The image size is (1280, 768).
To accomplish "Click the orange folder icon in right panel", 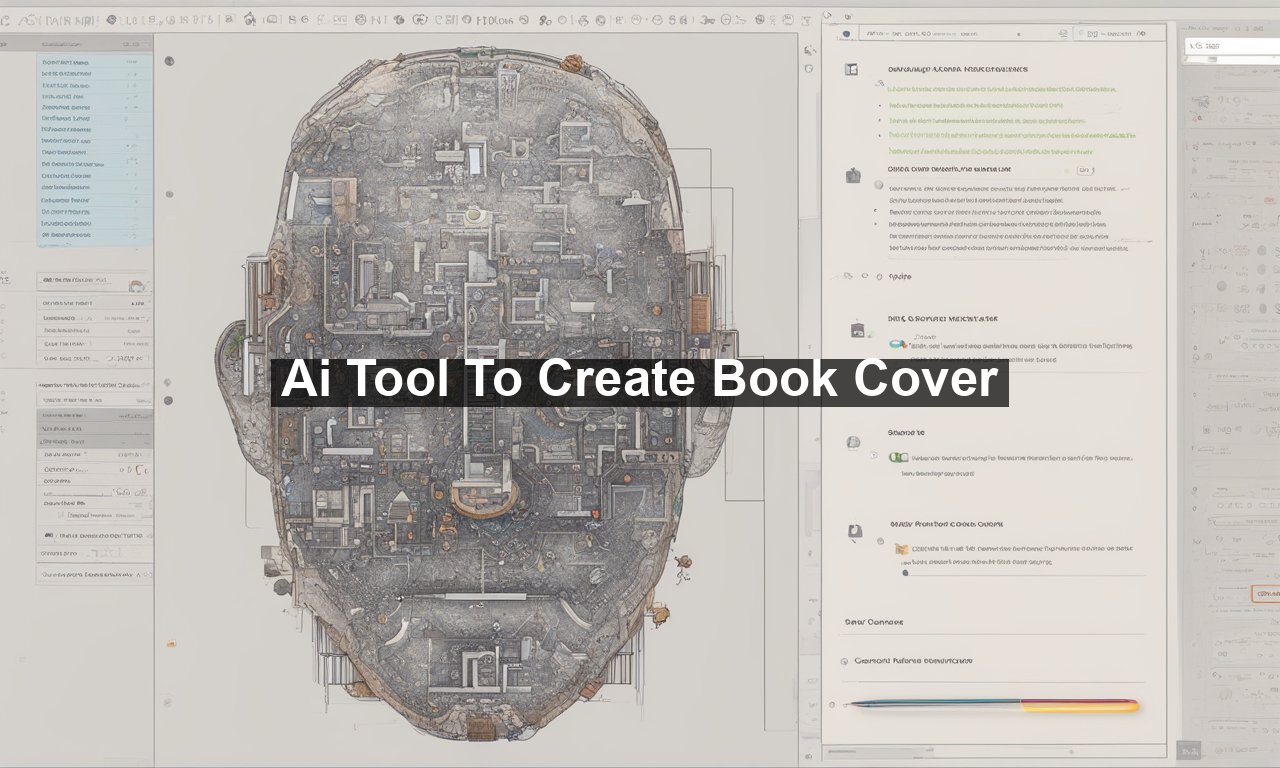I will [902, 548].
